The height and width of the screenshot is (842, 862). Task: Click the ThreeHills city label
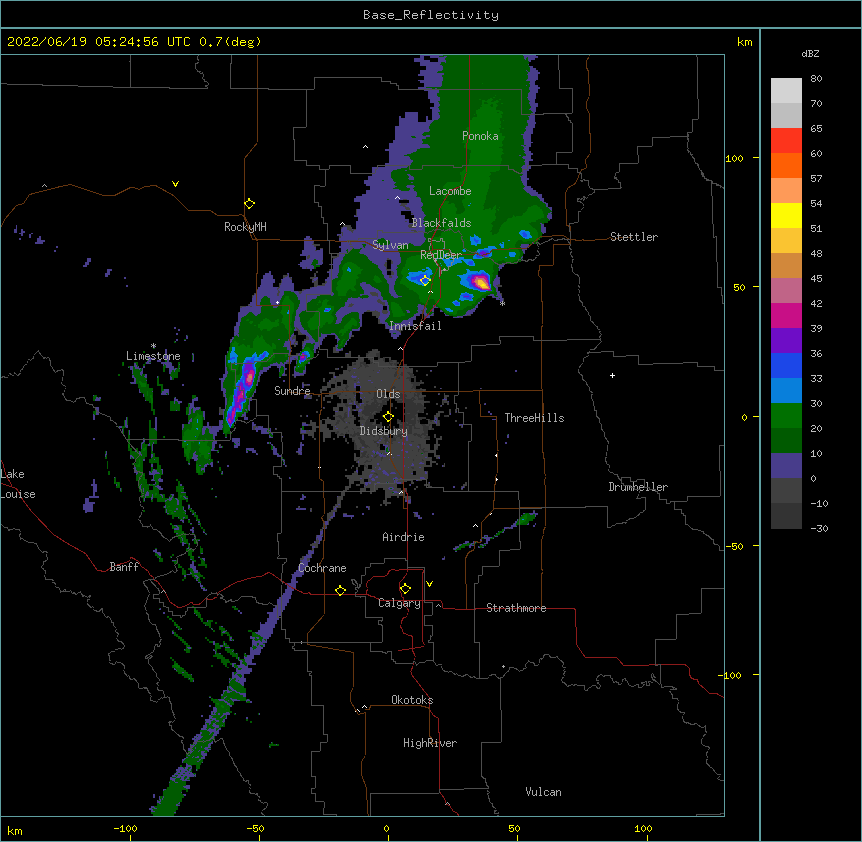(534, 418)
